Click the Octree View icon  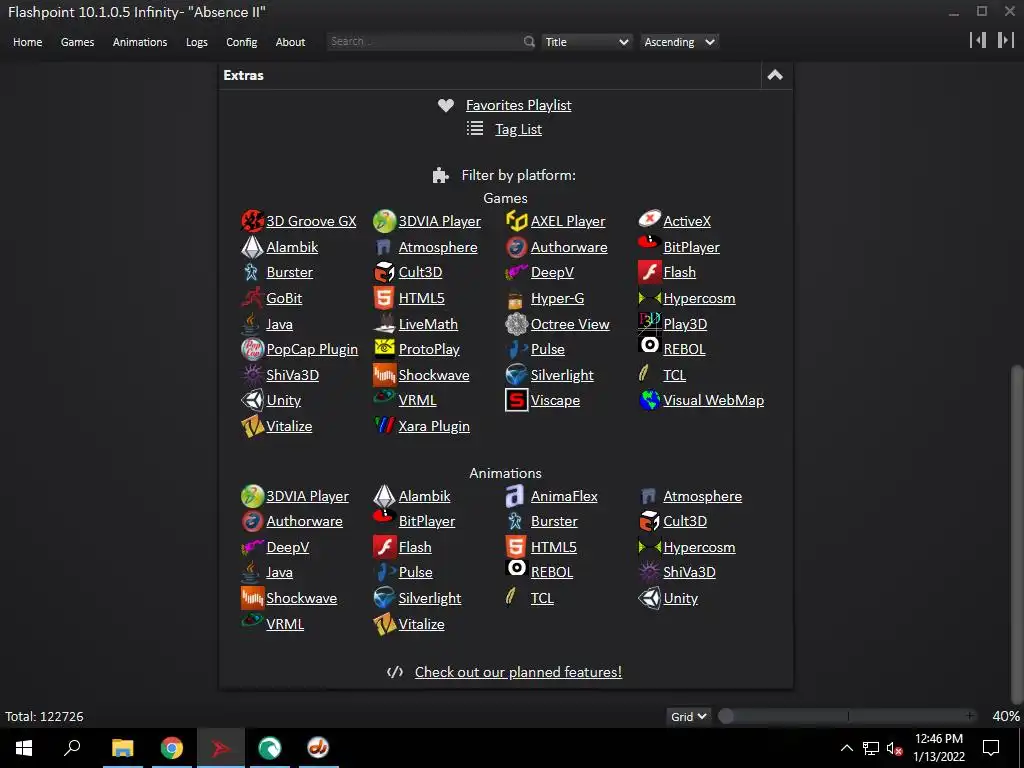click(x=516, y=324)
